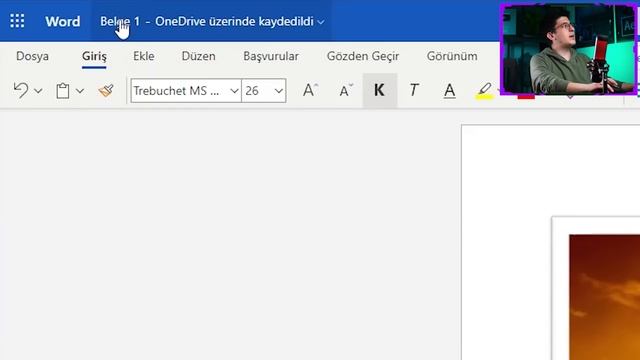640x360 pixels.
Task: Increase font size with larger A
Action: (310, 90)
